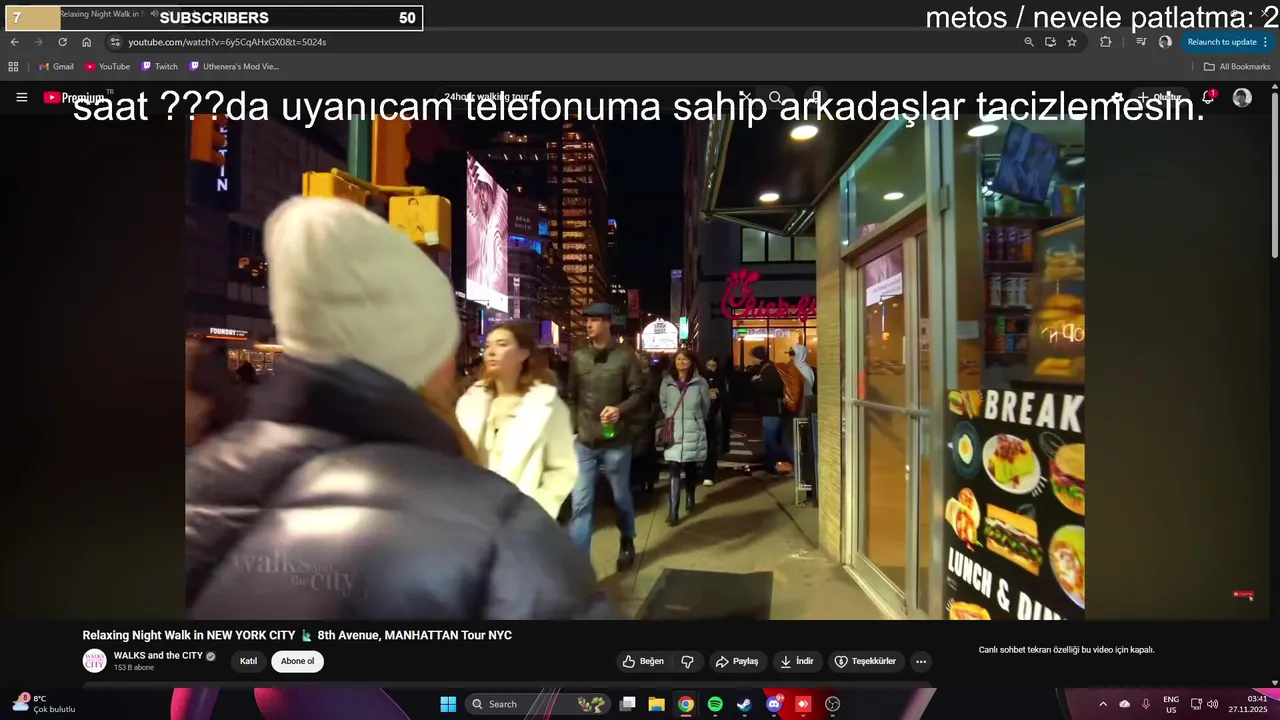Open the YouTube account avatar menu

click(1242, 97)
